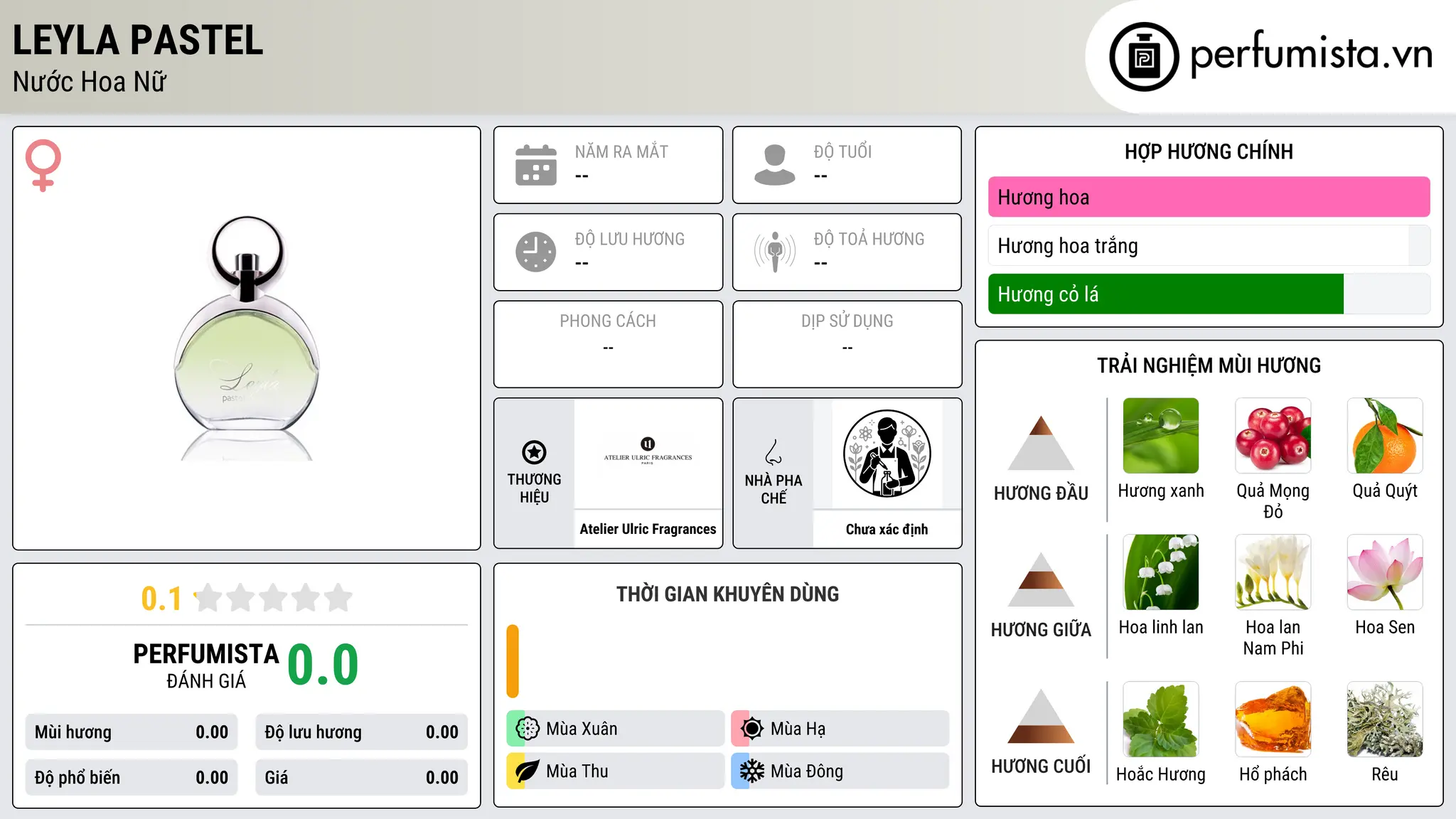The height and width of the screenshot is (819, 1456).
Task: Click the HƯƠNG ĐẦU label
Action: coord(1041,493)
